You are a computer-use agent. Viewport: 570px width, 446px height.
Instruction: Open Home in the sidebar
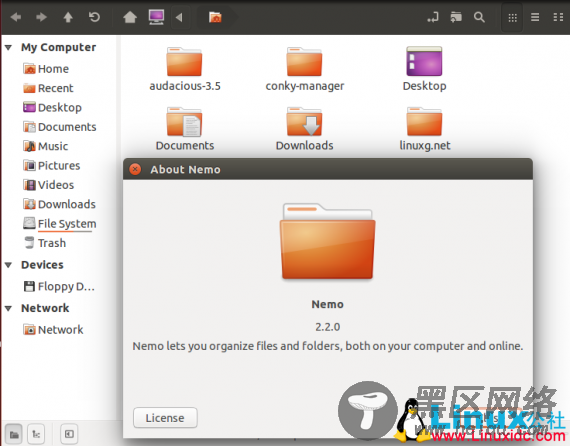46,69
